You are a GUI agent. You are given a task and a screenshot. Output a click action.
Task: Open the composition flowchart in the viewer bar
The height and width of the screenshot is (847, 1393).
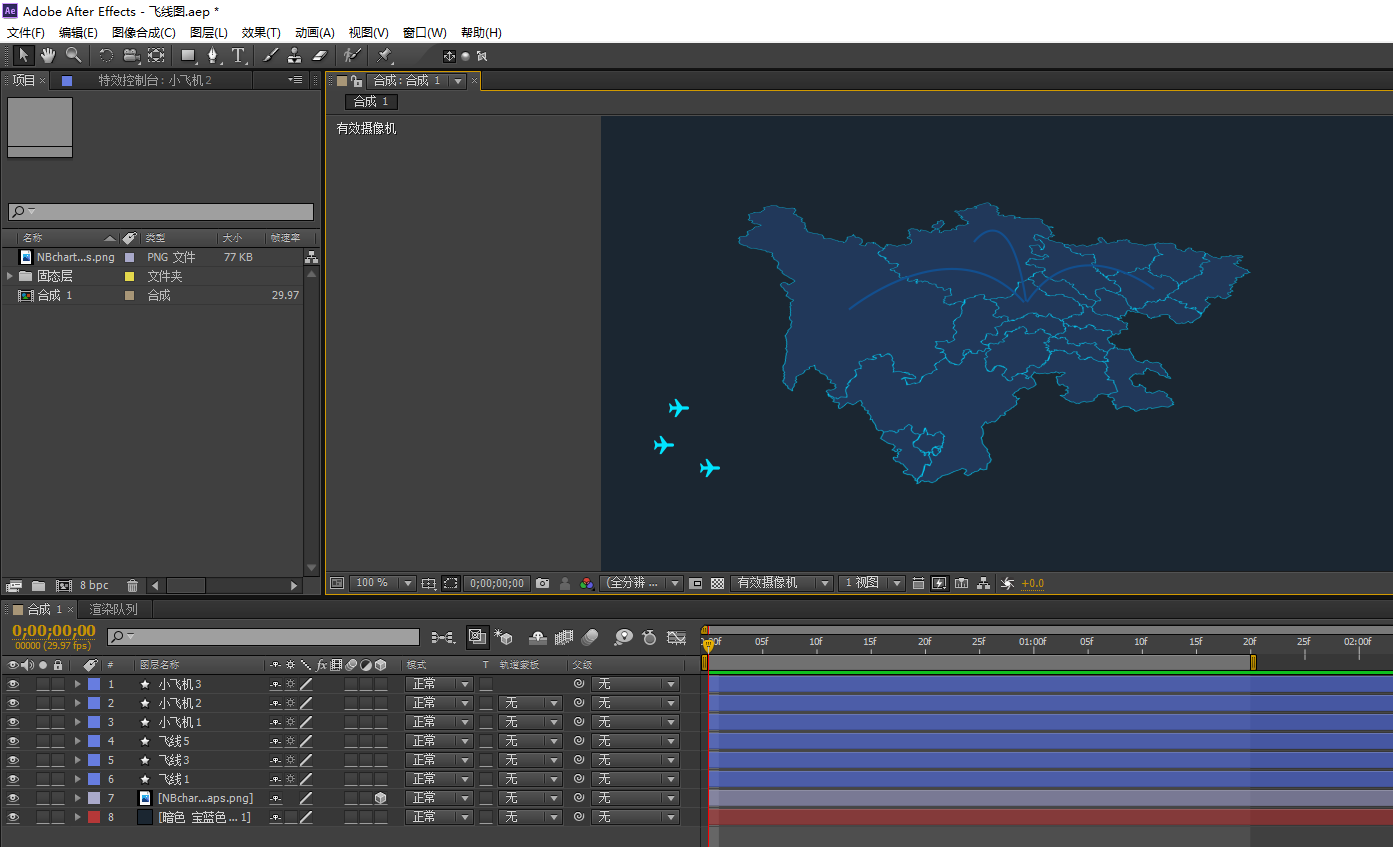984,583
